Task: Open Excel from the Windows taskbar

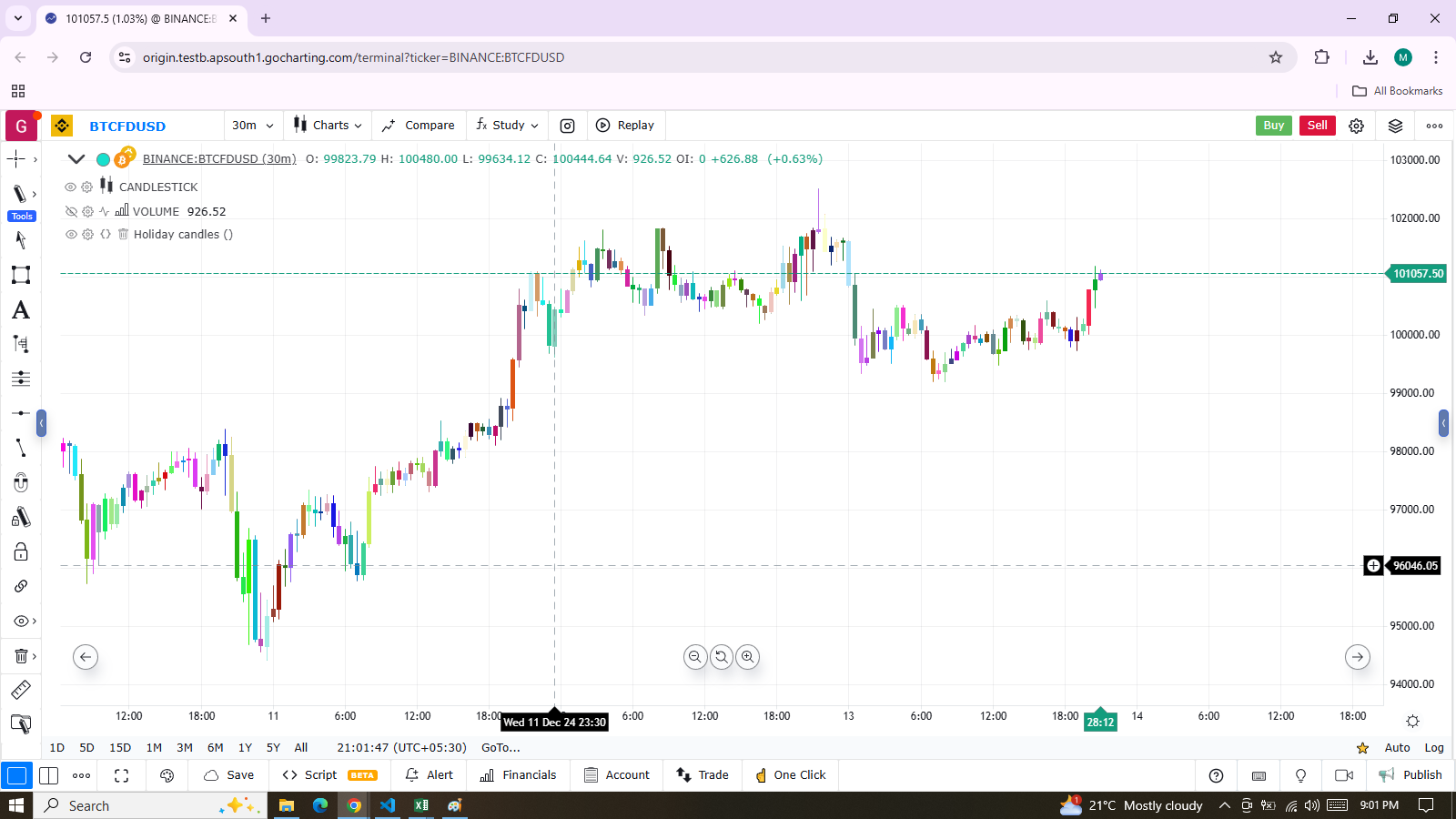Action: click(421, 805)
